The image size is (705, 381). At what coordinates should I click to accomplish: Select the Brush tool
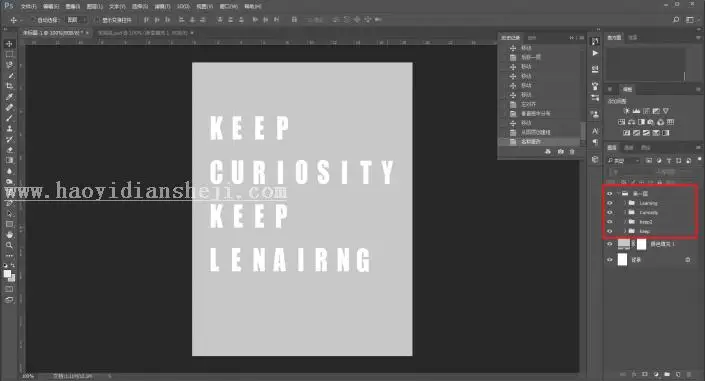tap(9, 118)
